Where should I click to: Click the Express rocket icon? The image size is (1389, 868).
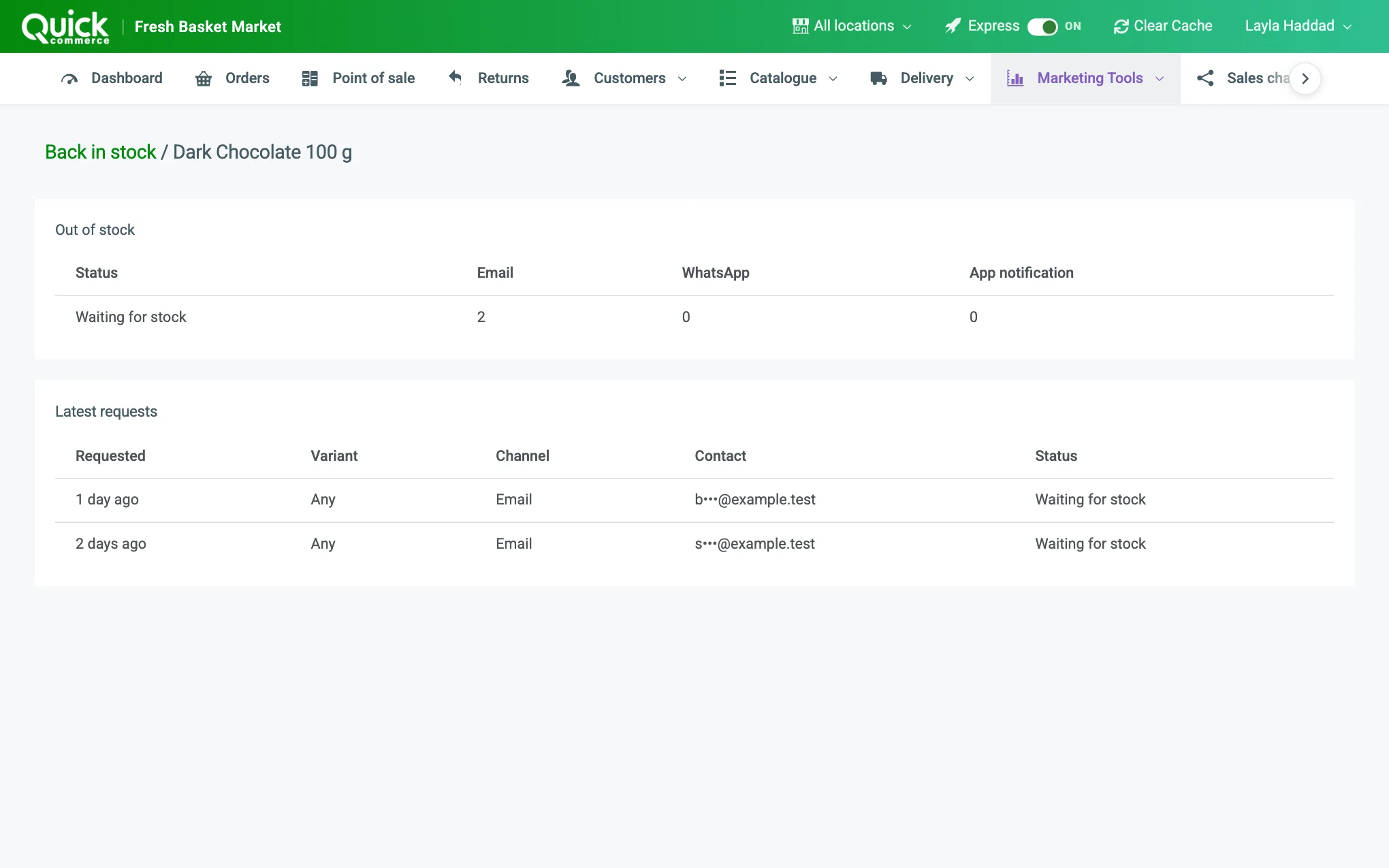(953, 27)
